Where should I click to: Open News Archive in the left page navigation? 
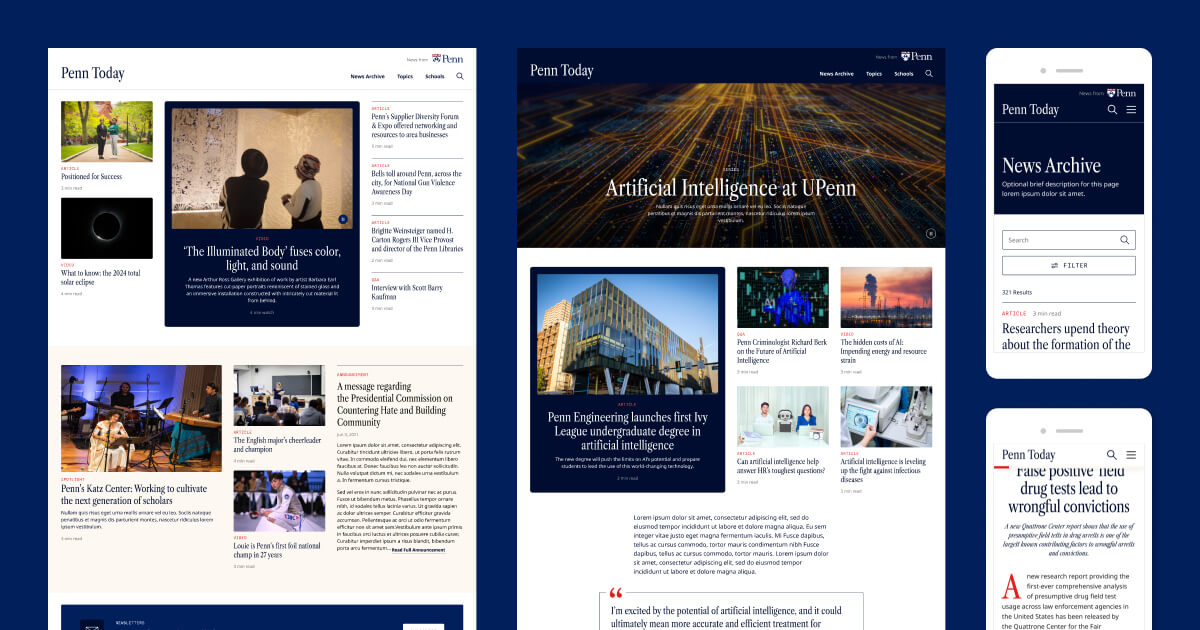tap(367, 76)
